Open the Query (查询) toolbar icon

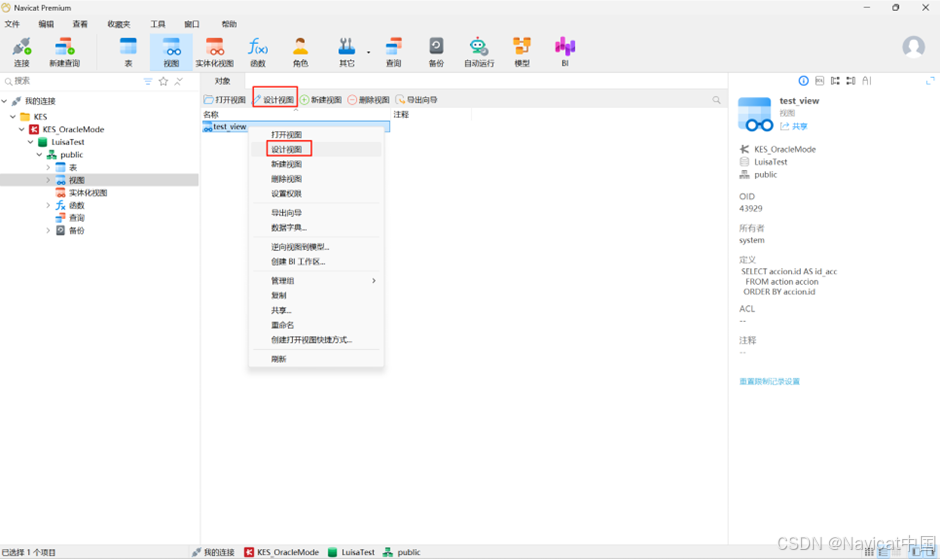[x=393, y=52]
